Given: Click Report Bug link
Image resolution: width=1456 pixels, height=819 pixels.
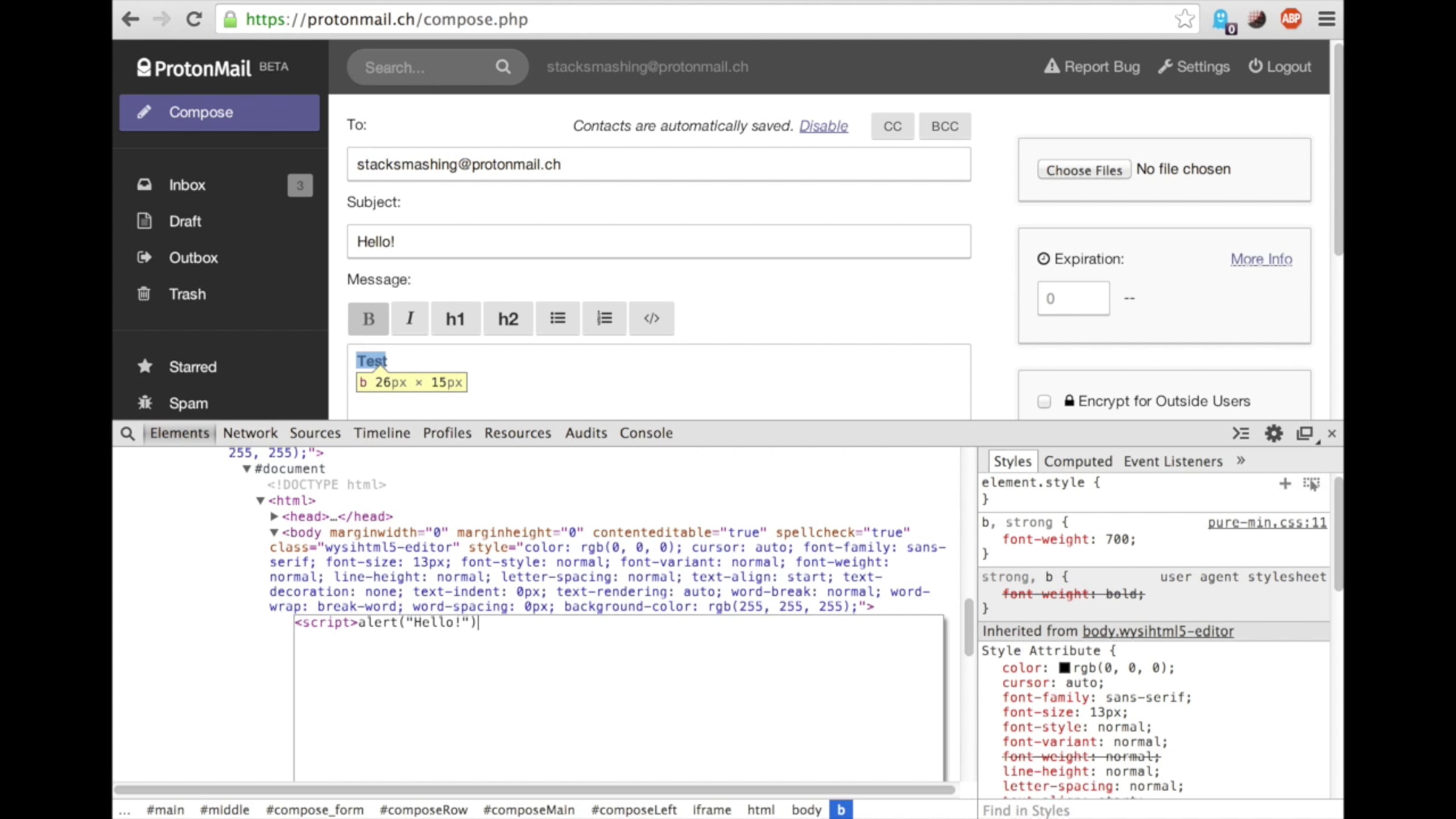Looking at the screenshot, I should (x=1092, y=67).
